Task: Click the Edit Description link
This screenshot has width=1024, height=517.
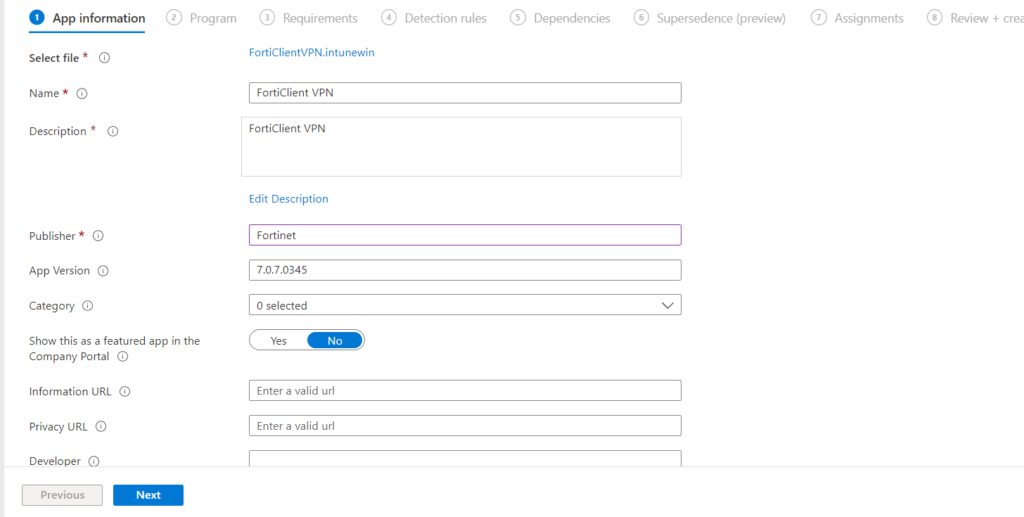Action: (289, 198)
